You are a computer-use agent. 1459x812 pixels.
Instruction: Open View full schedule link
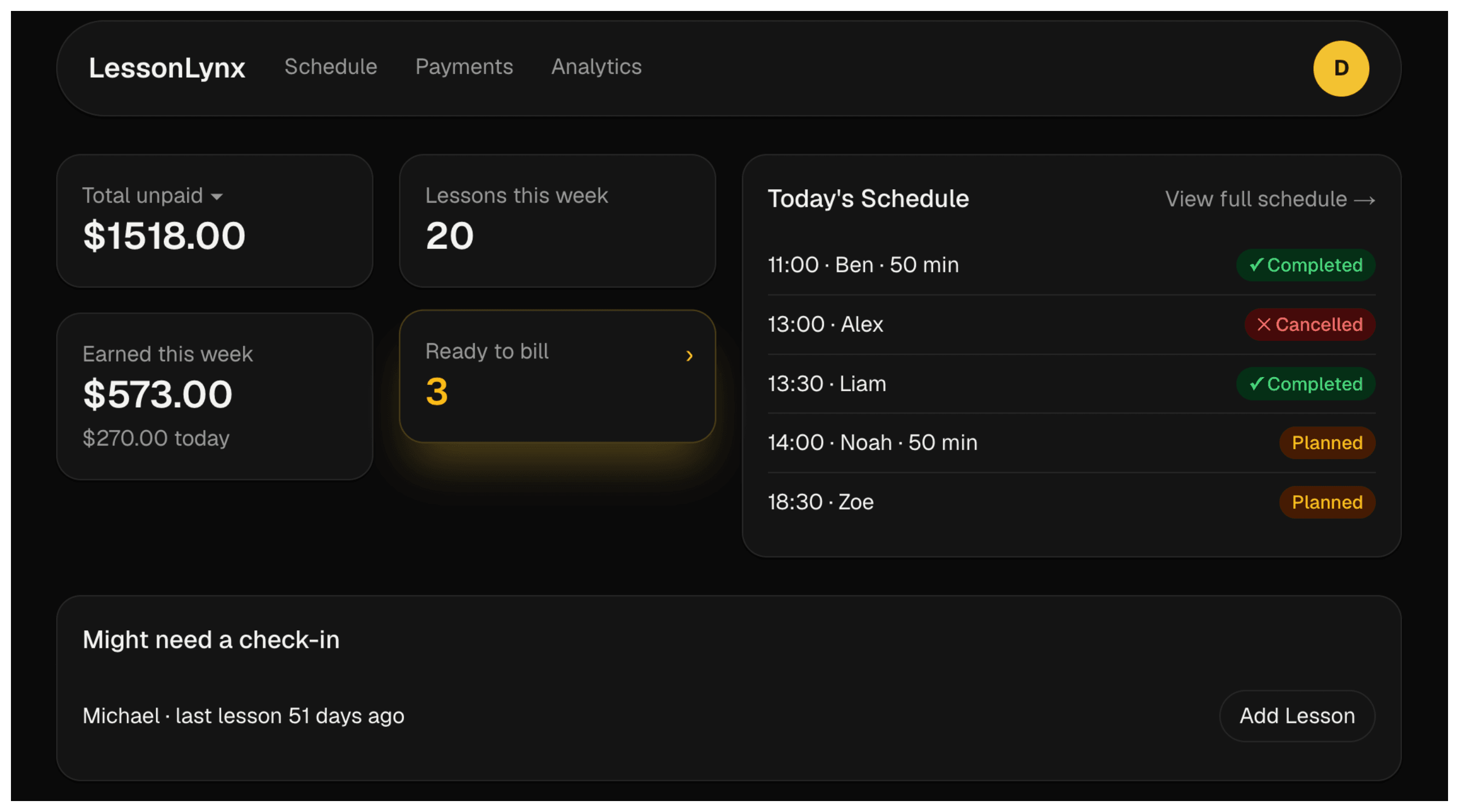[x=1270, y=199]
